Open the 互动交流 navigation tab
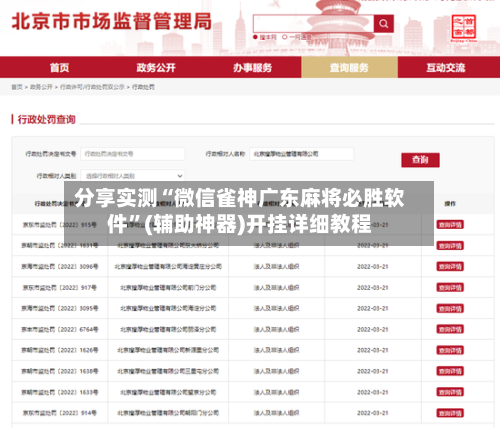The height and width of the screenshot is (428, 500). pyautogui.click(x=446, y=68)
